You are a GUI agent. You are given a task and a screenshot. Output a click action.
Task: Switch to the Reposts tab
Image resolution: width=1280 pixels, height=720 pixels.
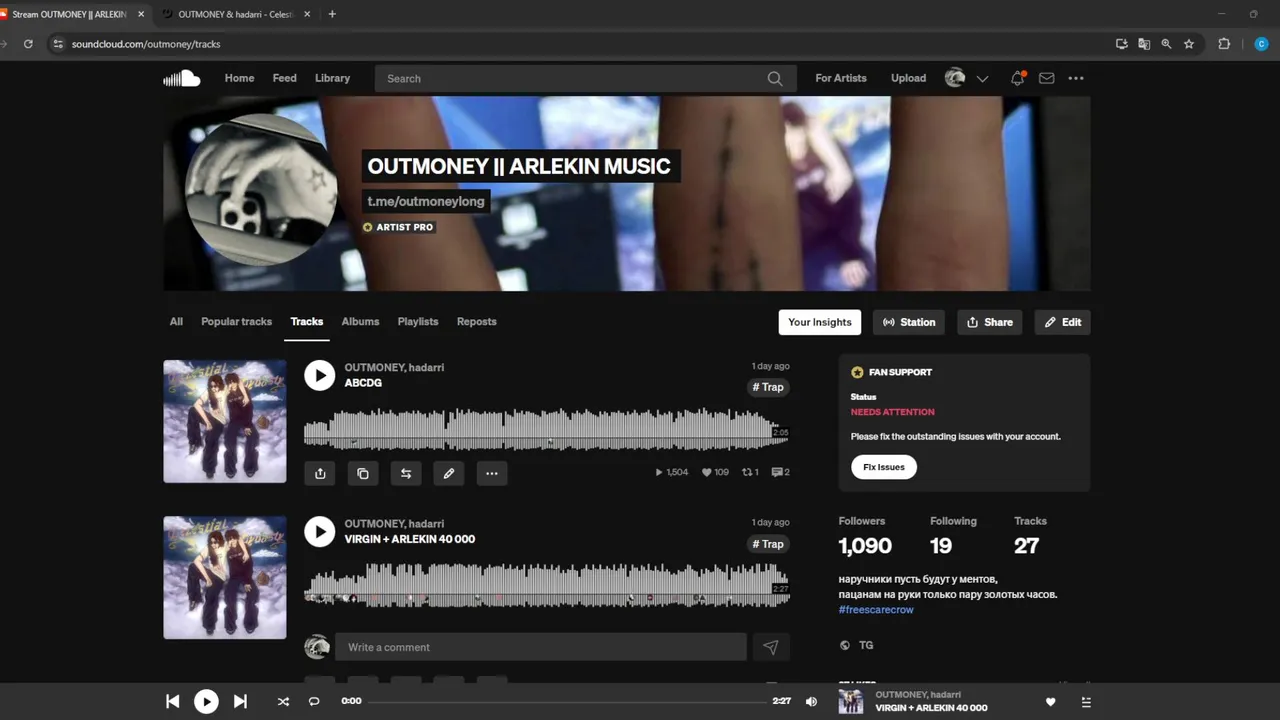coord(477,322)
